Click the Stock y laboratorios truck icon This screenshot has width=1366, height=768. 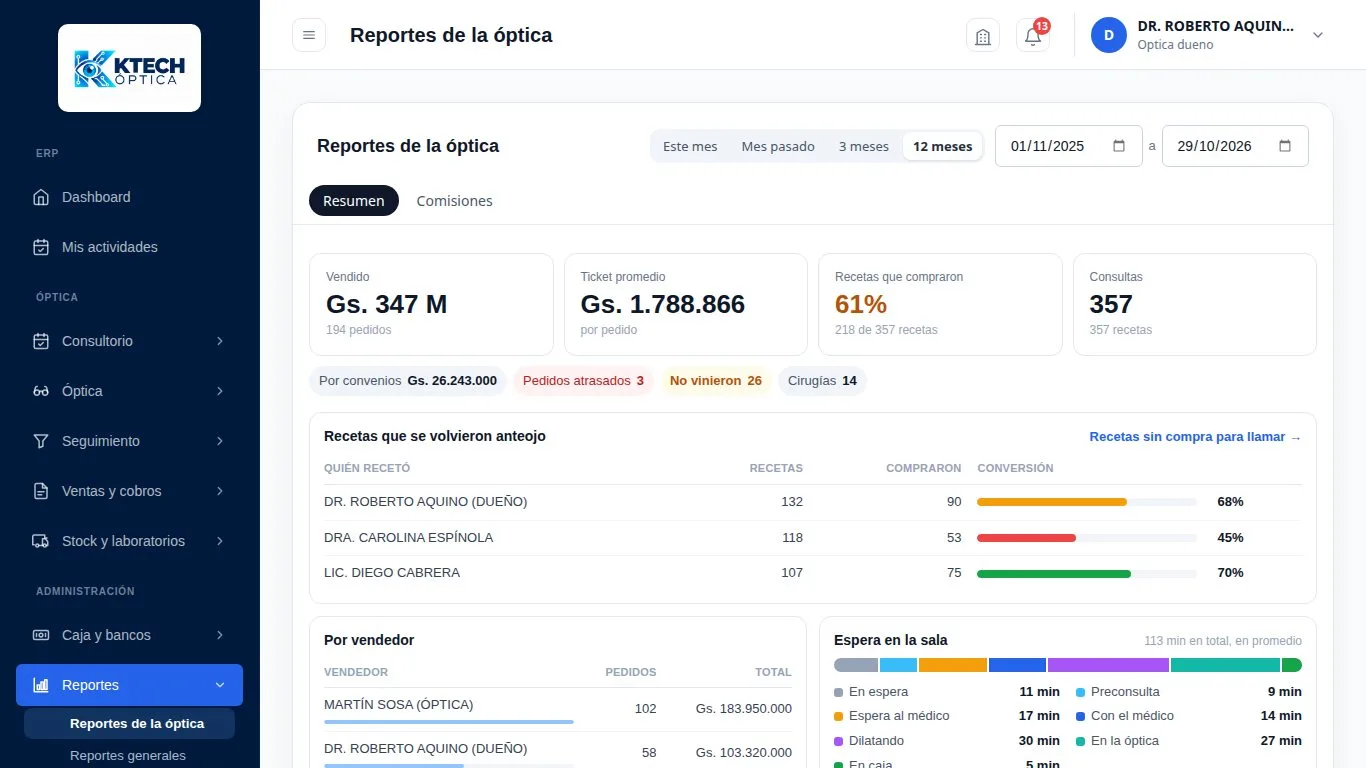click(41, 541)
